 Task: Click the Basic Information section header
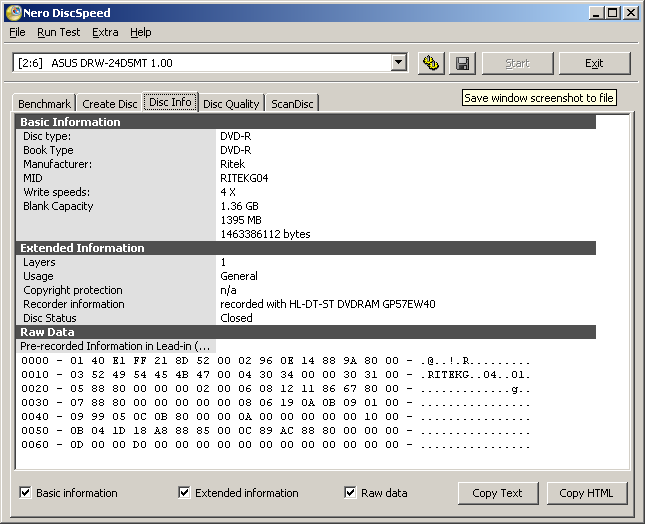[306, 122]
